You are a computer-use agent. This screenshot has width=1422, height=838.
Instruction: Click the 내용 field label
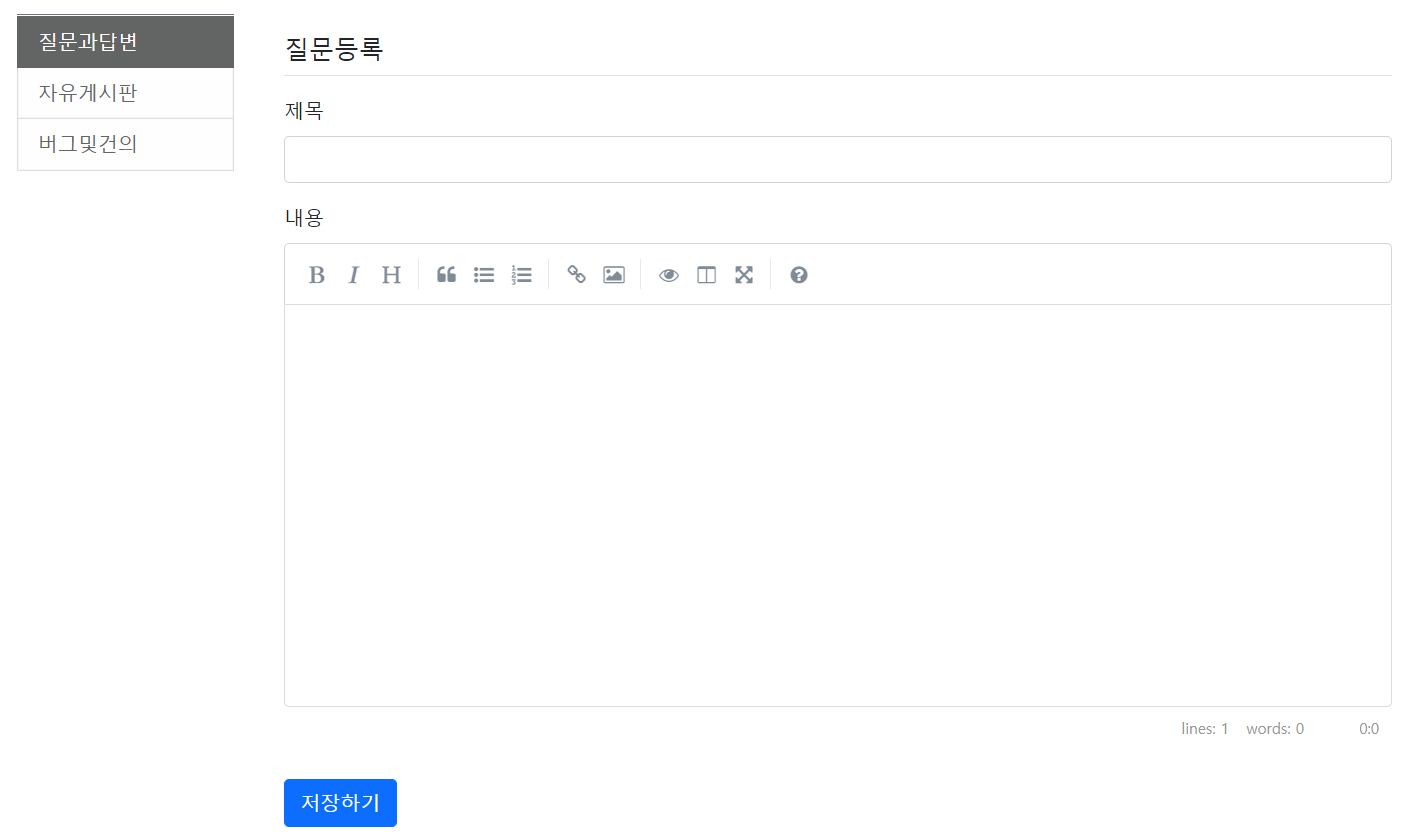tap(304, 217)
